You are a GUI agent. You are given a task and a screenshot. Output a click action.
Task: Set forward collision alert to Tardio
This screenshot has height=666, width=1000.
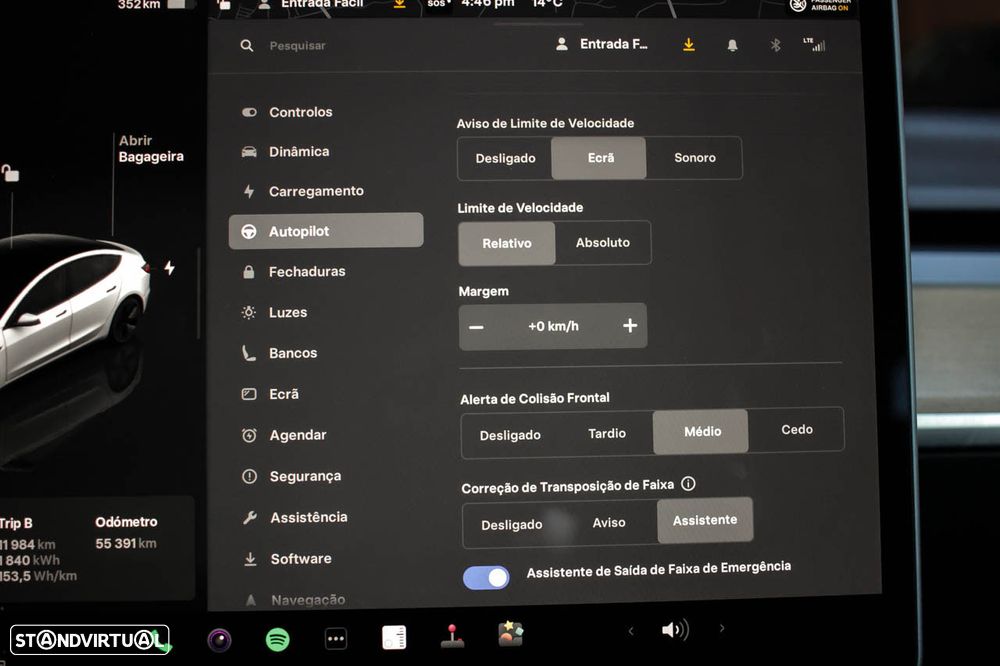click(x=607, y=434)
